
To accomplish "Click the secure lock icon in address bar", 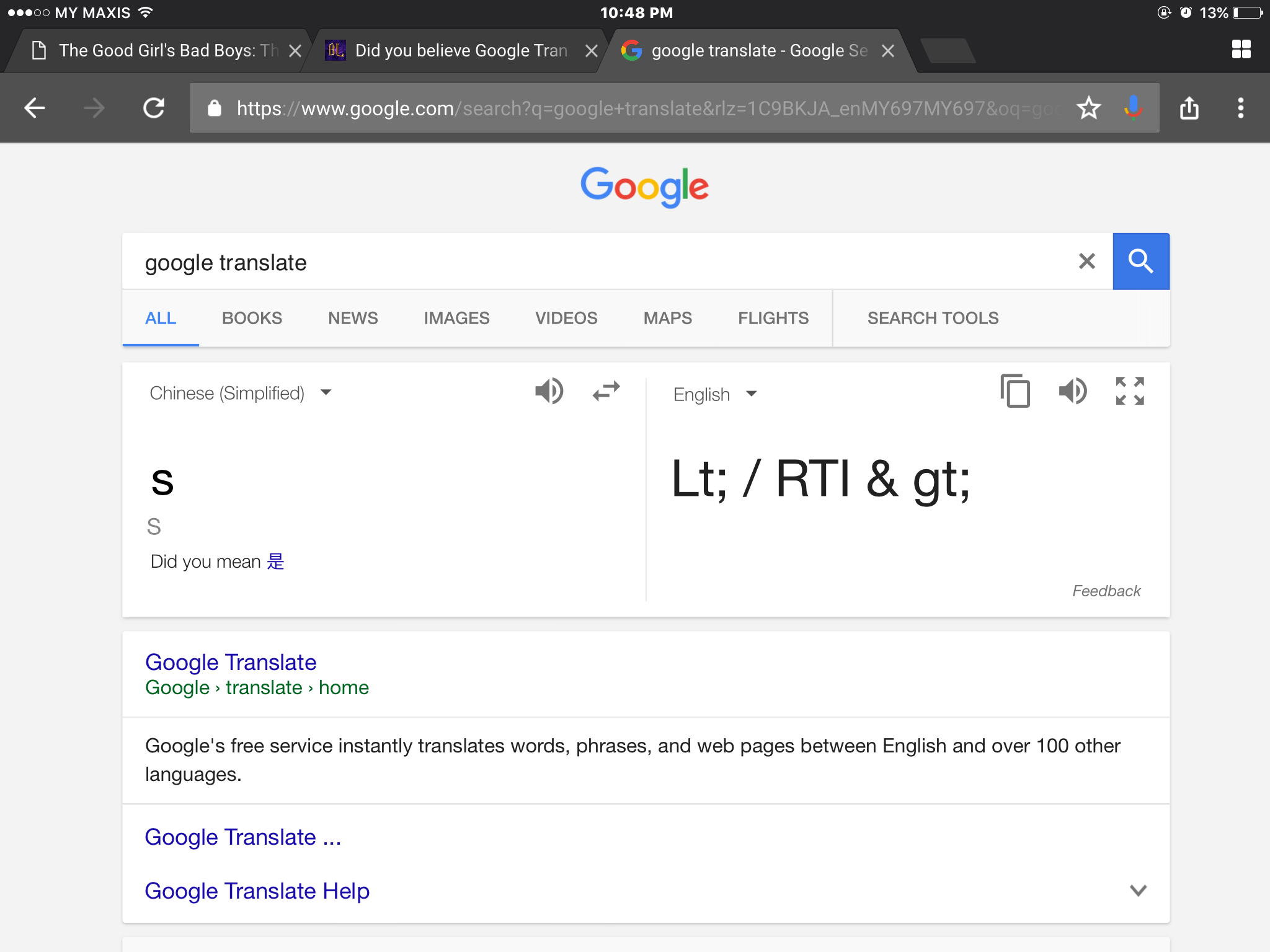I will click(214, 108).
